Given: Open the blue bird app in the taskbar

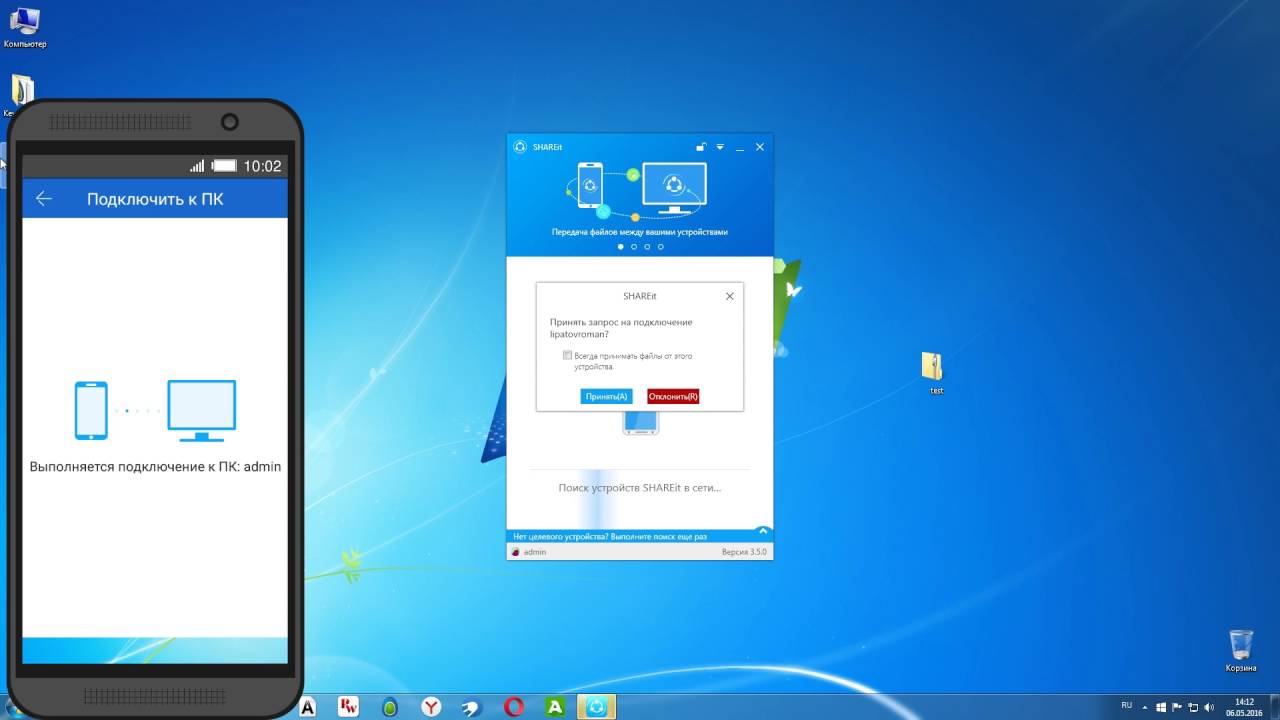Looking at the screenshot, I should pyautogui.click(x=472, y=707).
